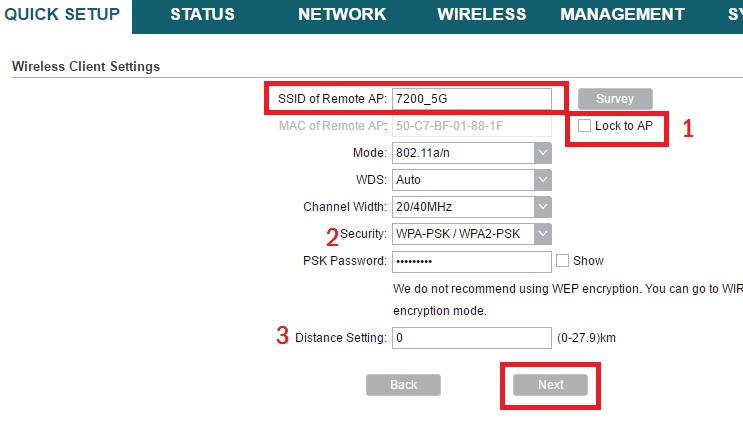Click the Wireless Client Settings heading
Screen dimensions: 743x444
tap(85, 67)
